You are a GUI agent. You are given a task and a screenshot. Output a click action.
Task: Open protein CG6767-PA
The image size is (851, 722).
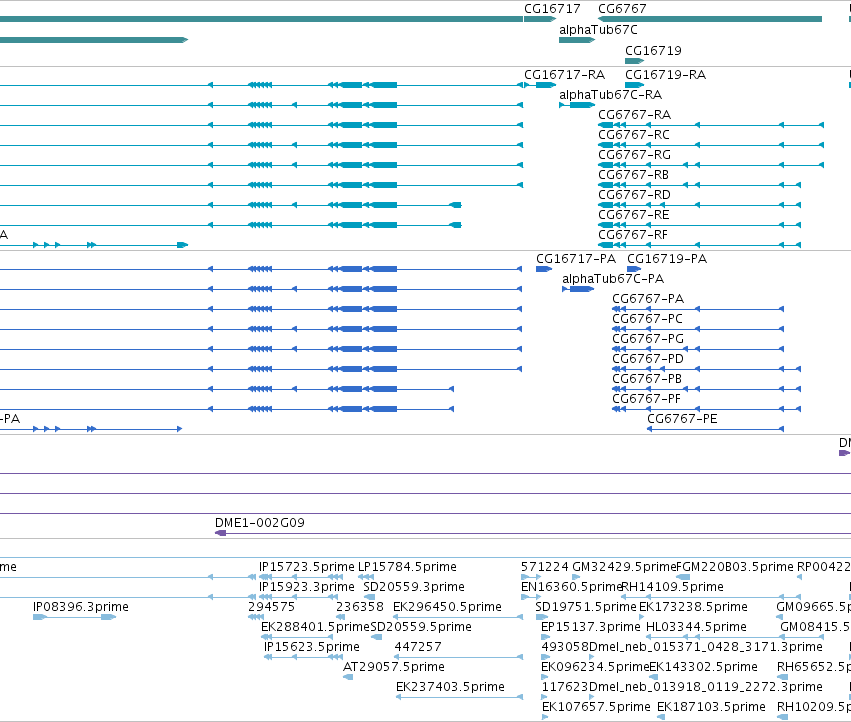[647, 299]
